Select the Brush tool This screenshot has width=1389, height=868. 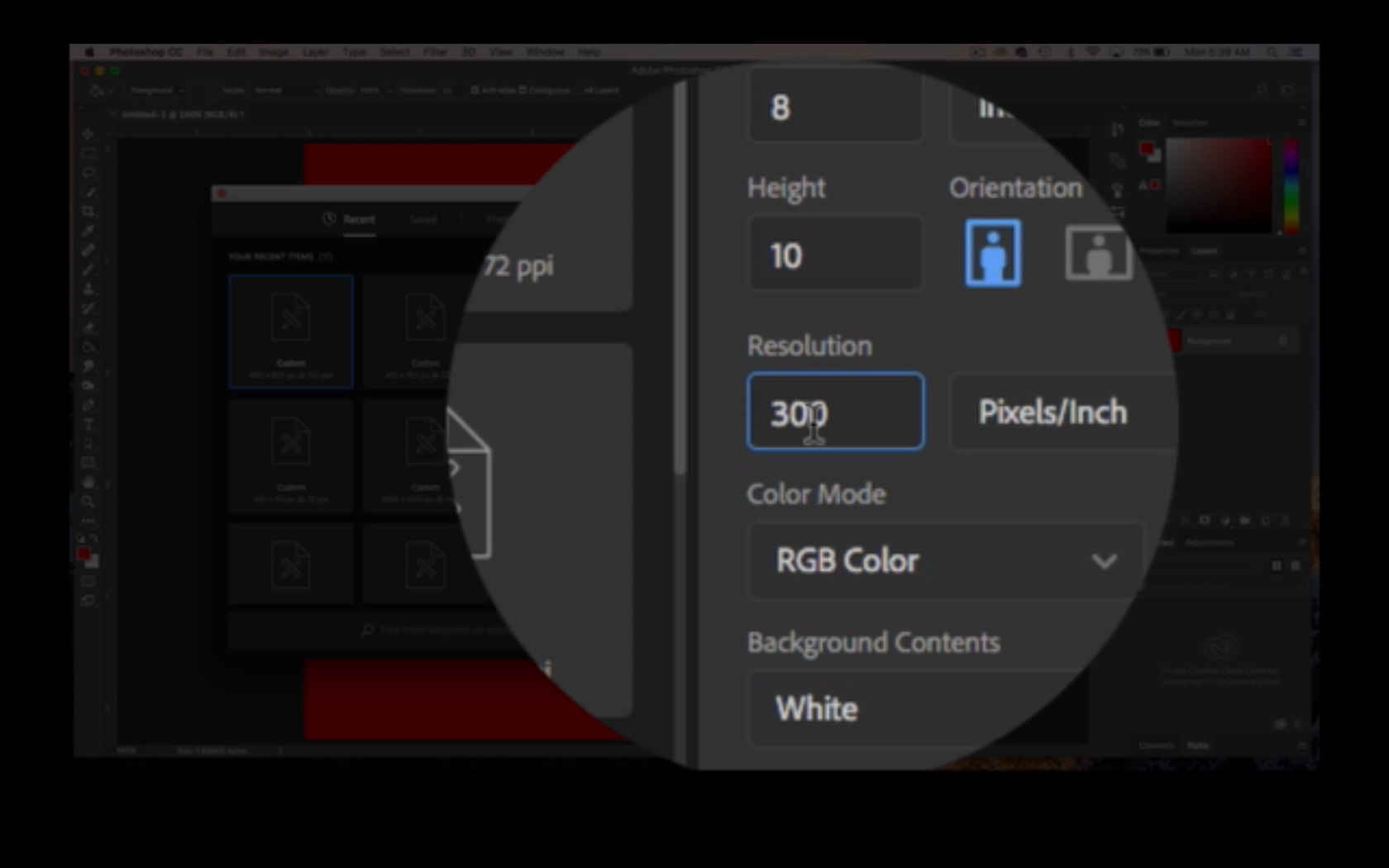point(88,269)
